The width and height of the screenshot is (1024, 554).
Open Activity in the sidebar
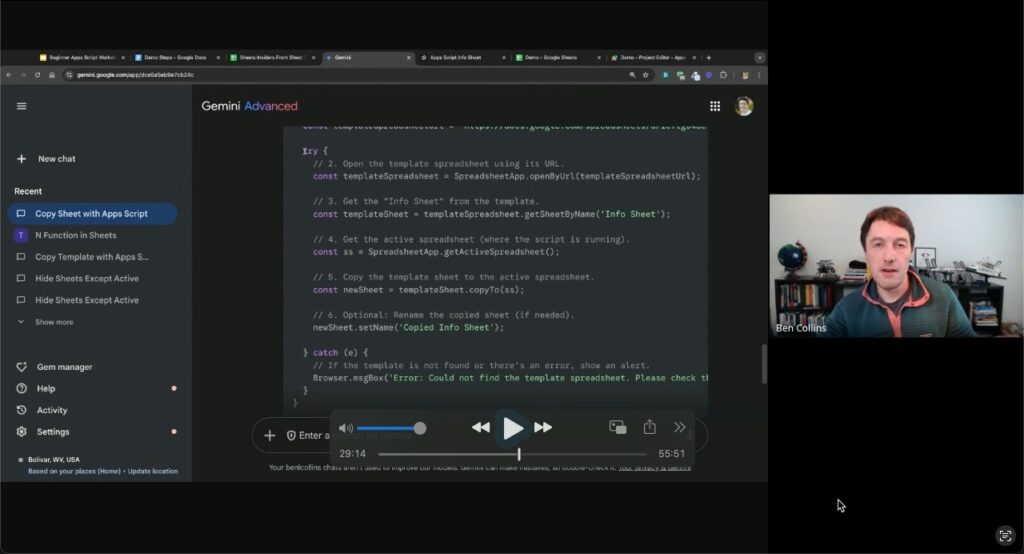[42, 410]
